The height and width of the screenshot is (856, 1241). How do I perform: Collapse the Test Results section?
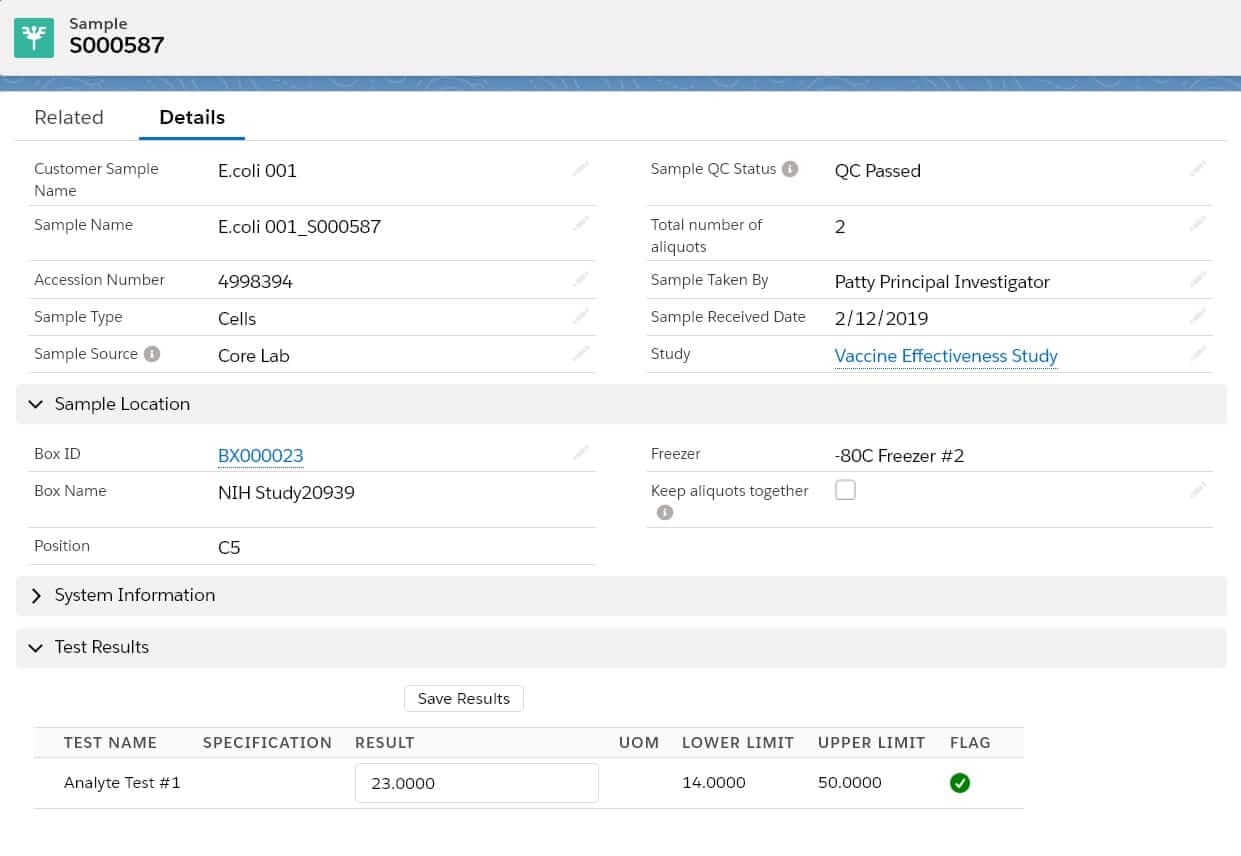pyautogui.click(x=36, y=647)
